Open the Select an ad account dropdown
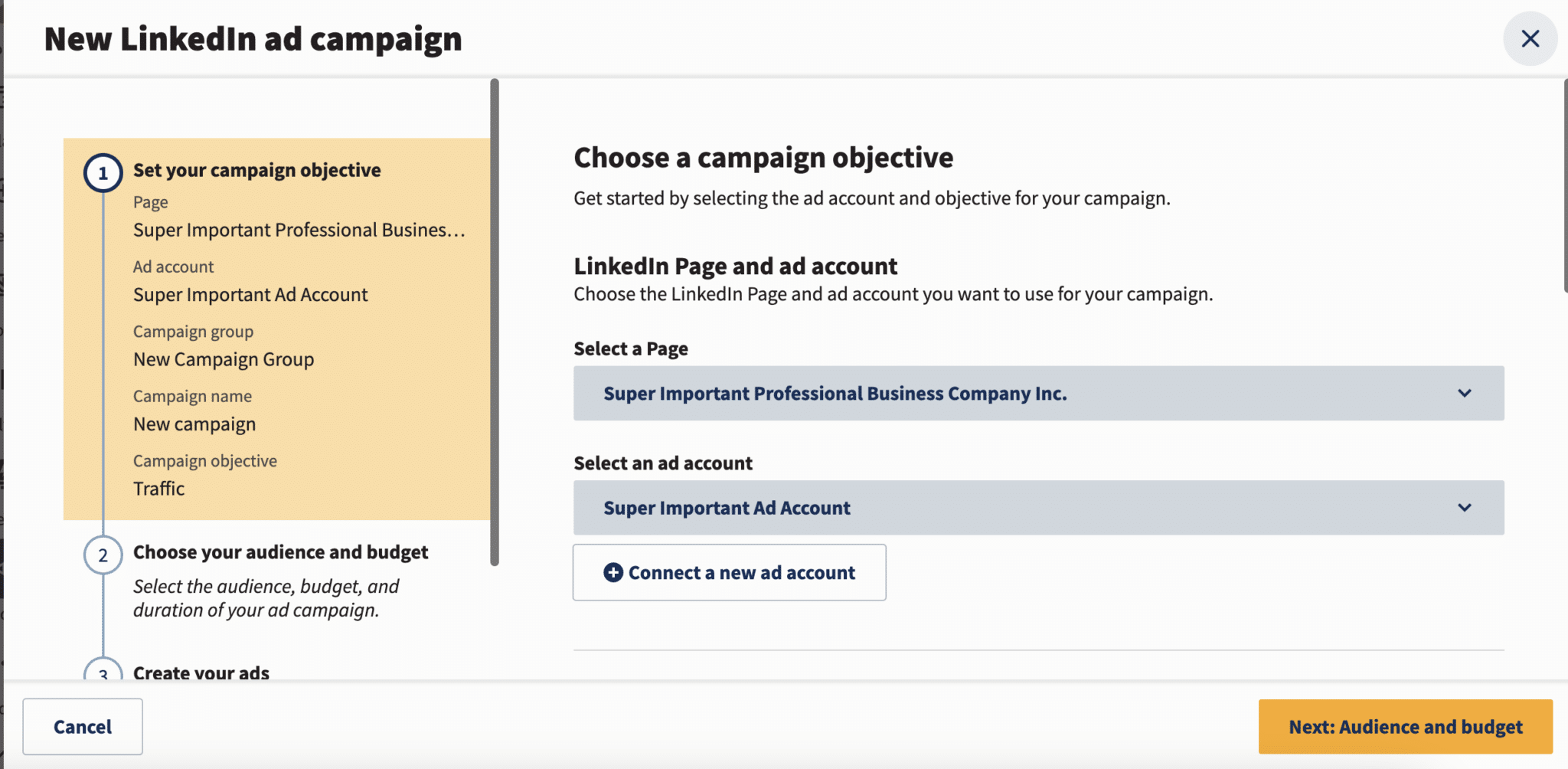Image resolution: width=1568 pixels, height=769 pixels. 1038,507
